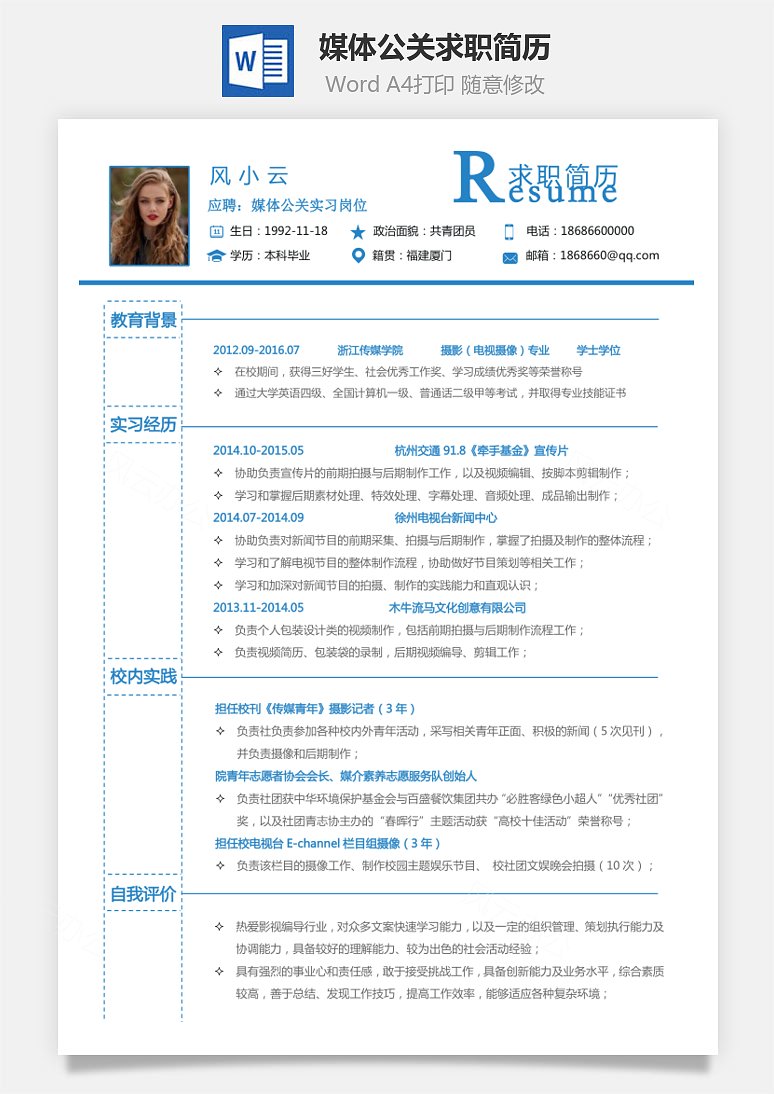Click the date range 2013.11-2014.05
This screenshot has width=774, height=1094.
(258, 608)
